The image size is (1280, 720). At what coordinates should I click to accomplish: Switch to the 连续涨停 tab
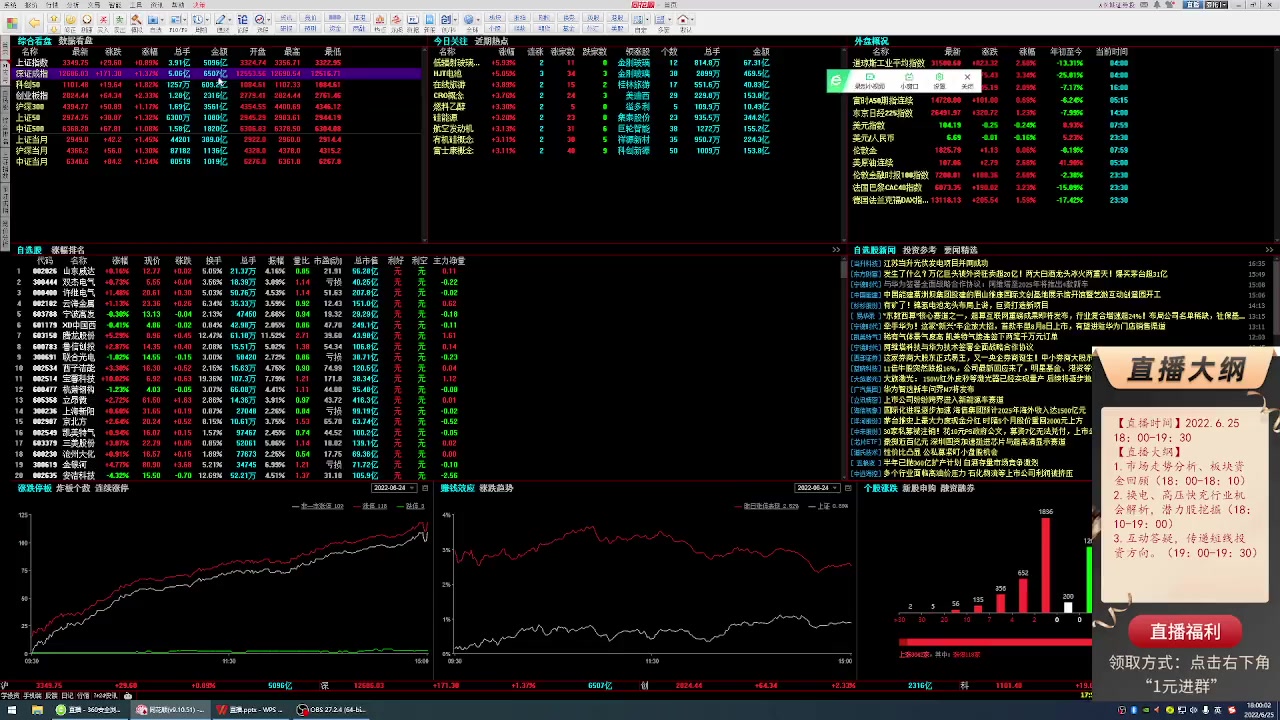point(112,488)
